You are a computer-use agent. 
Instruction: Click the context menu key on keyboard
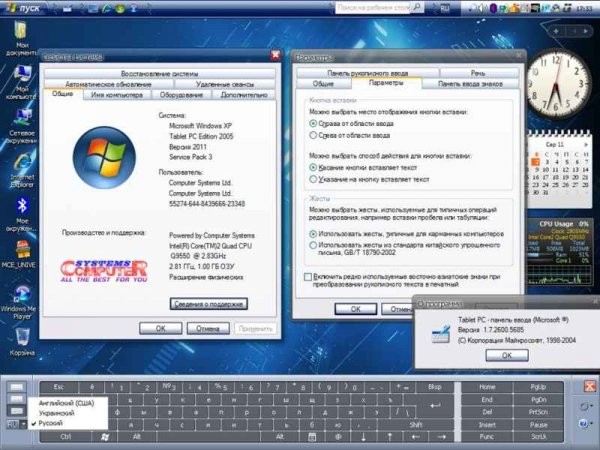coord(312,437)
